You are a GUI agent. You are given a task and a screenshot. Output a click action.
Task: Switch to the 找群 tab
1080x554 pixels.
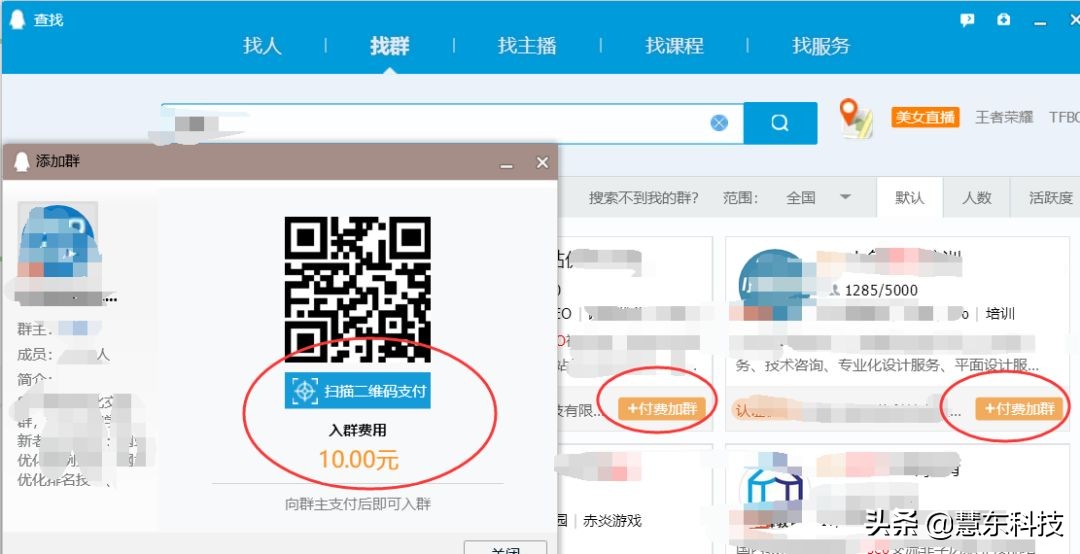[390, 46]
